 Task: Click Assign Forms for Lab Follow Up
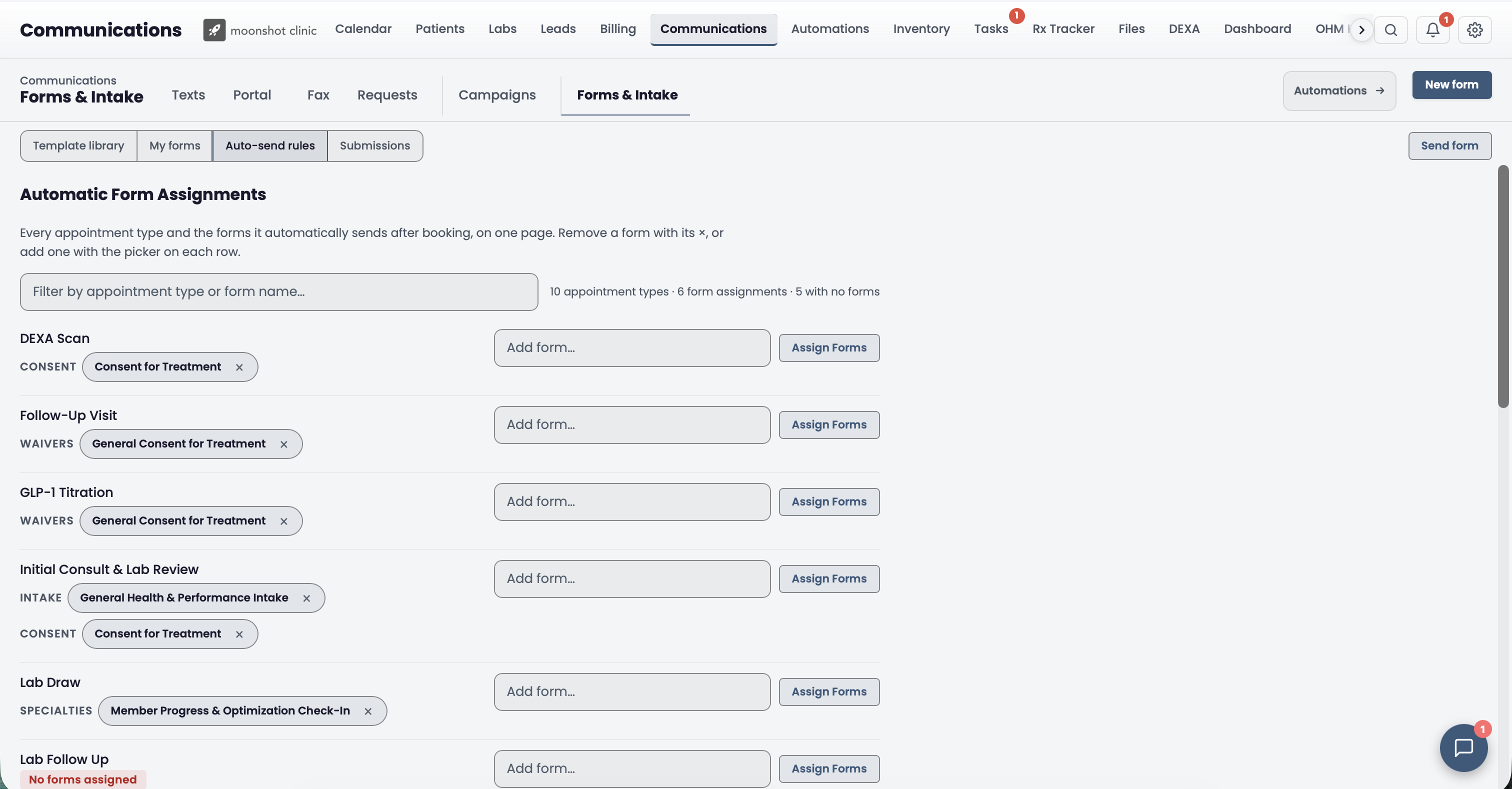[829, 768]
